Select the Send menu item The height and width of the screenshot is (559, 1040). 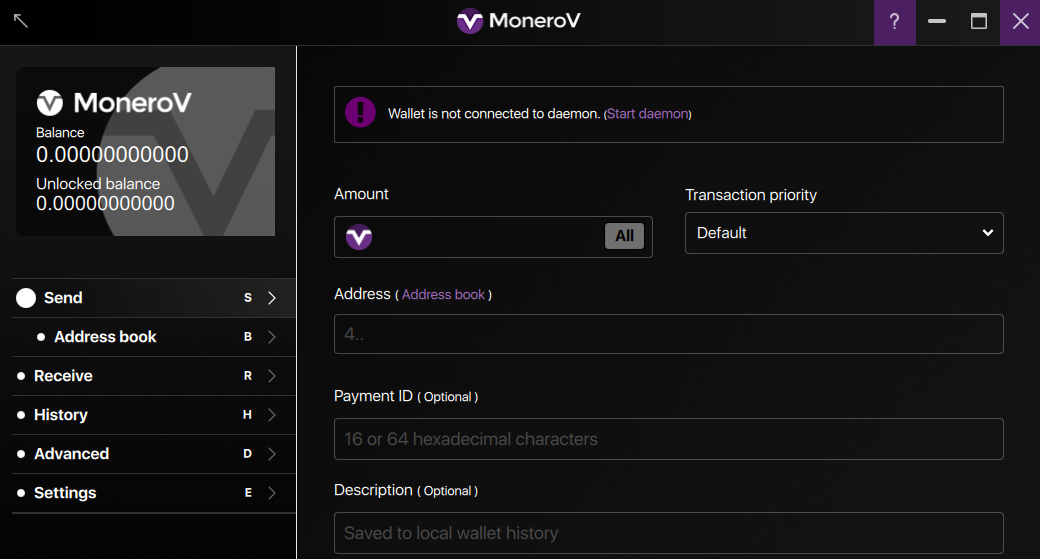pos(154,298)
